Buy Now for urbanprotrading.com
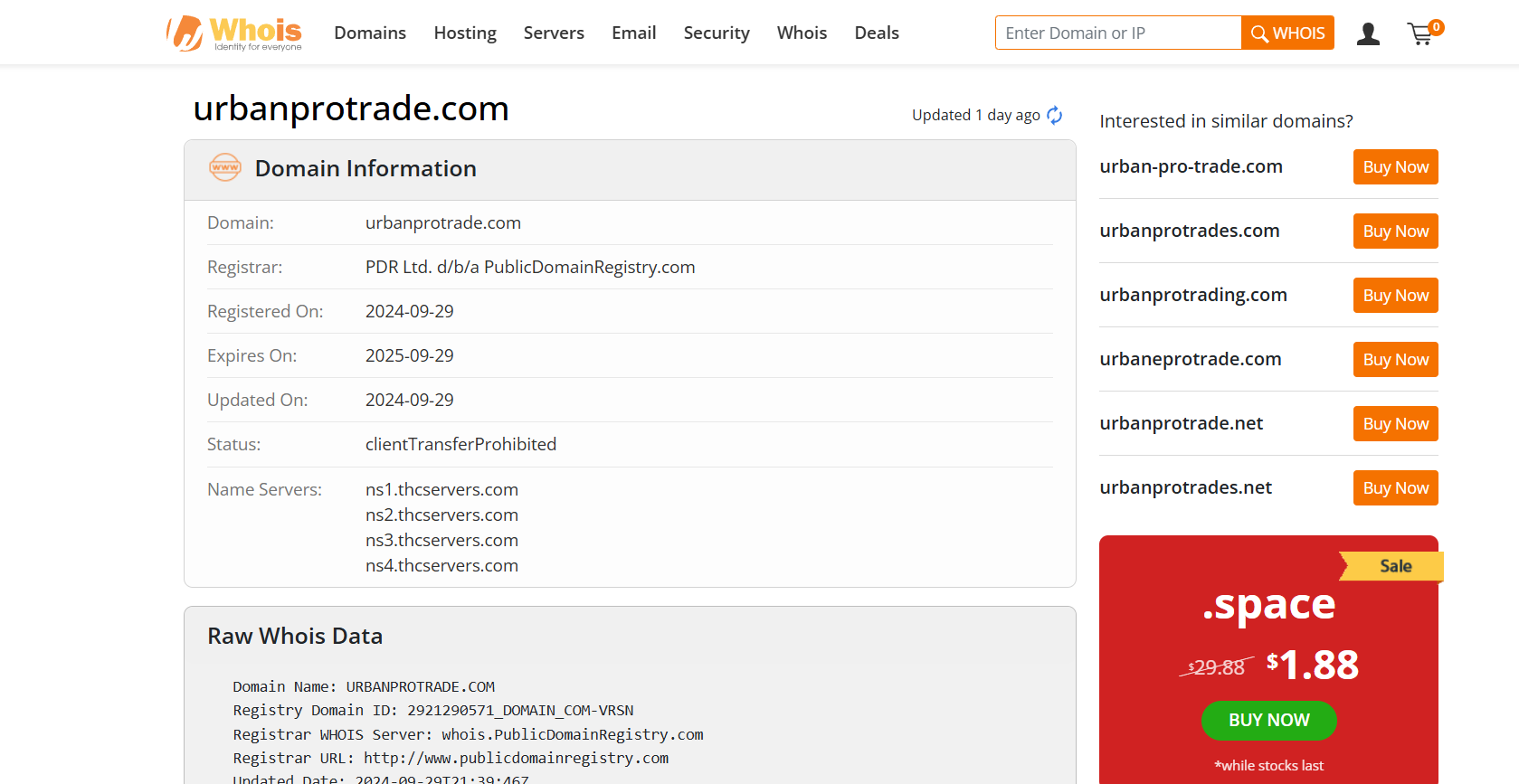1519x784 pixels. point(1395,296)
